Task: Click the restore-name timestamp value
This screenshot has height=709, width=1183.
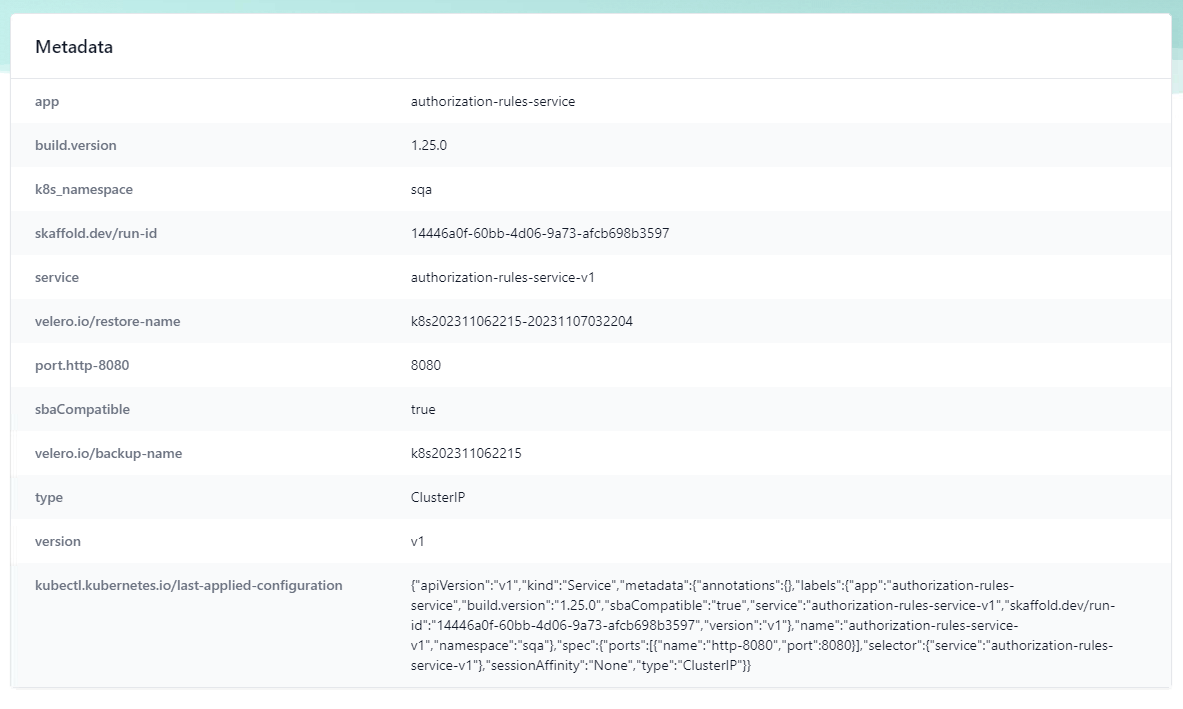Action: [x=521, y=321]
